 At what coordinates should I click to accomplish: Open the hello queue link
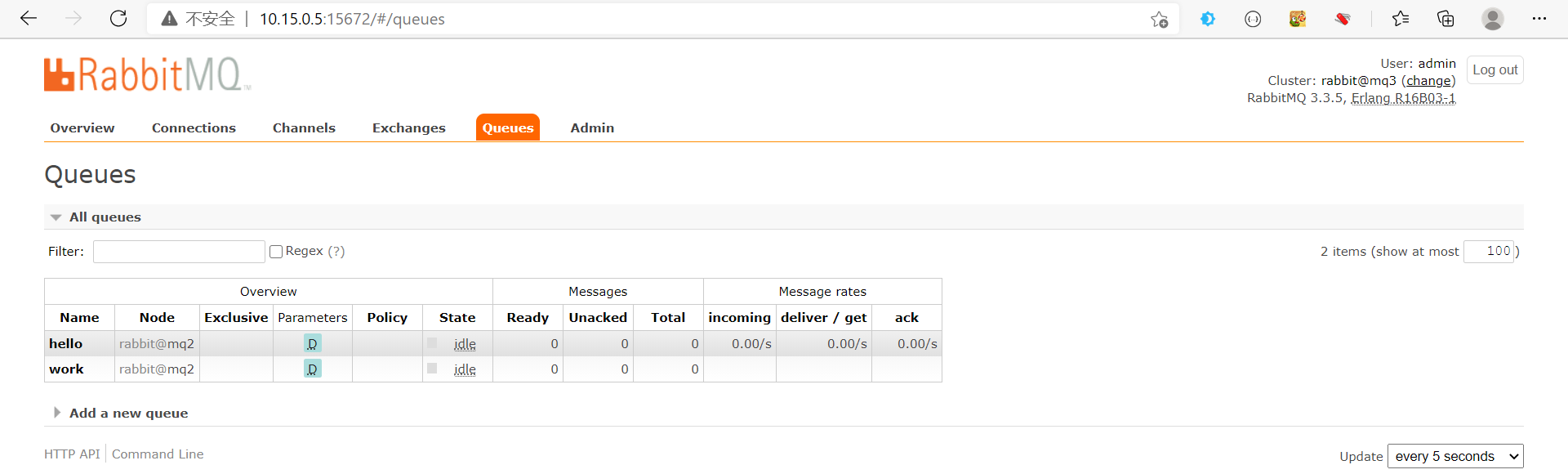click(66, 344)
